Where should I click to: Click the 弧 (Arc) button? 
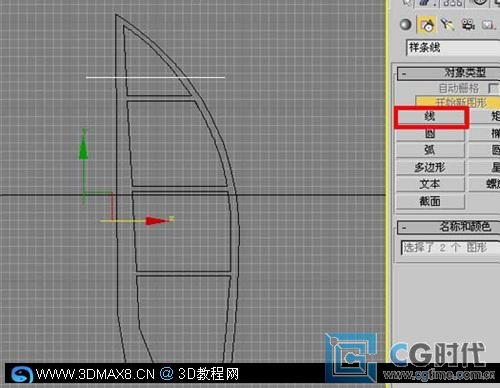click(430, 150)
